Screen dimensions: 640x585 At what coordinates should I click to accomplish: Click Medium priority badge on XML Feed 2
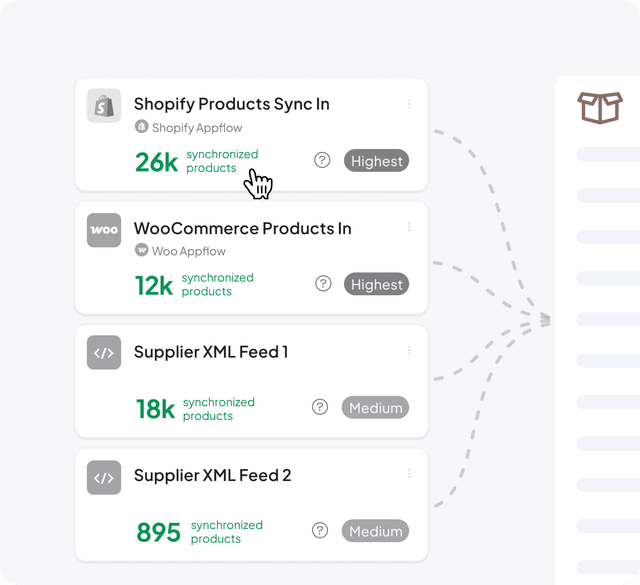click(x=375, y=531)
